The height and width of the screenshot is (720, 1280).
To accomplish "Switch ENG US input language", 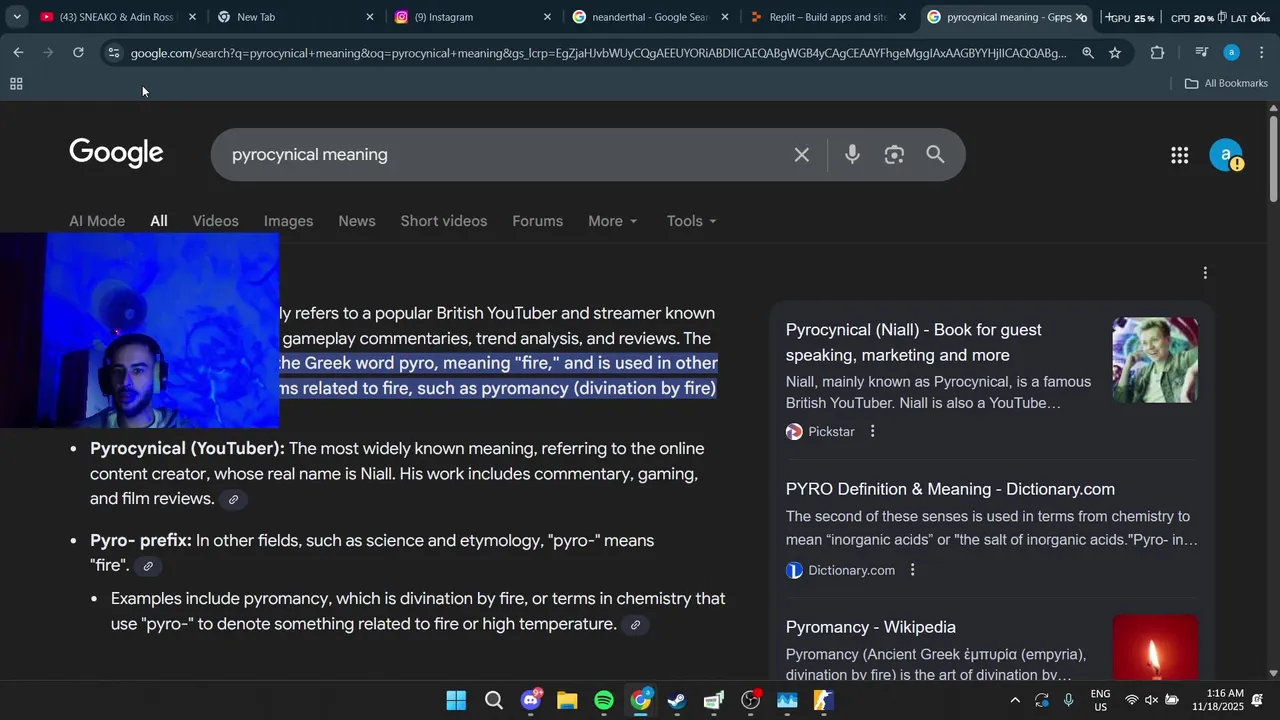I will pos(1100,700).
